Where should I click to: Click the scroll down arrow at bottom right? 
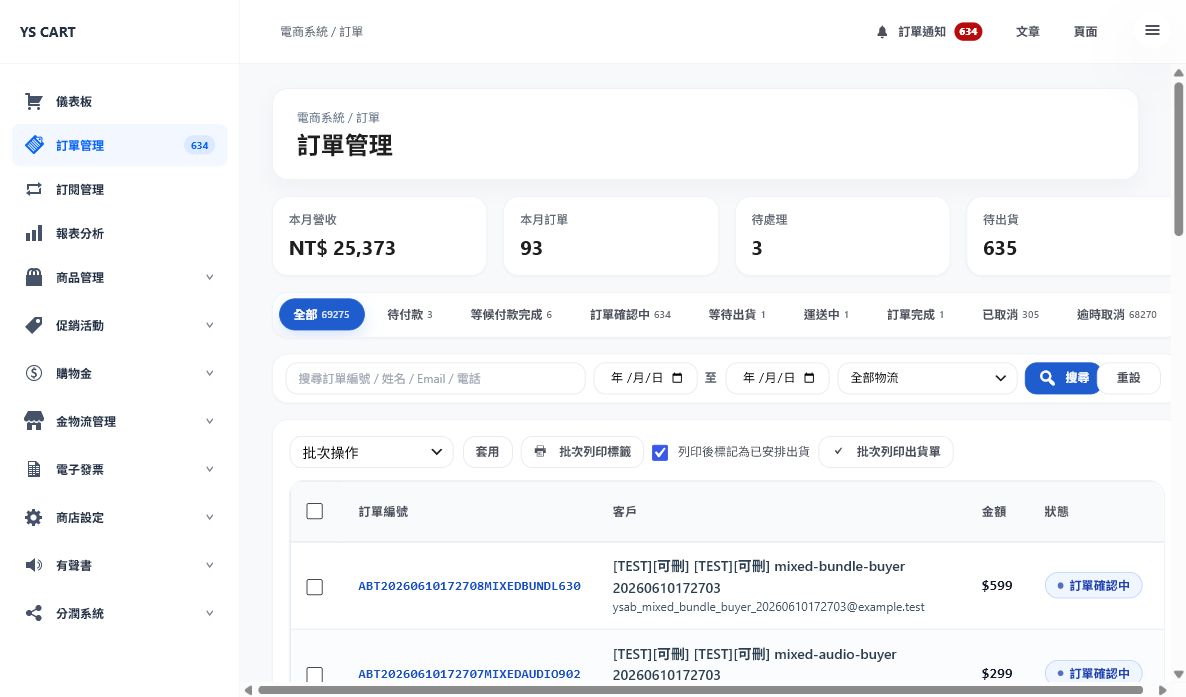pyautogui.click(x=1178, y=674)
